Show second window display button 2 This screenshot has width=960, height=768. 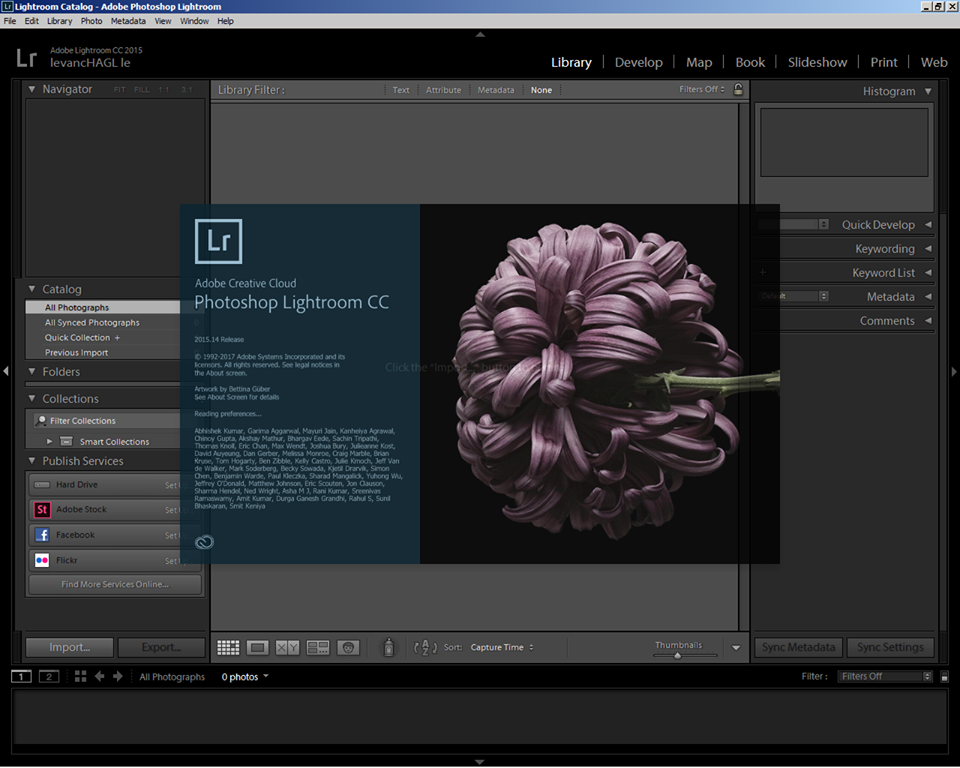point(49,677)
